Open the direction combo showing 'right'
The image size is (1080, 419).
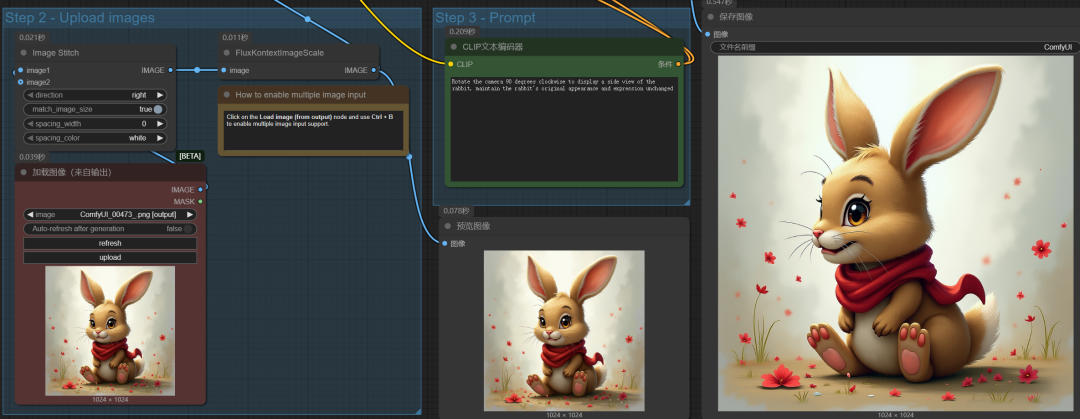tap(95, 95)
